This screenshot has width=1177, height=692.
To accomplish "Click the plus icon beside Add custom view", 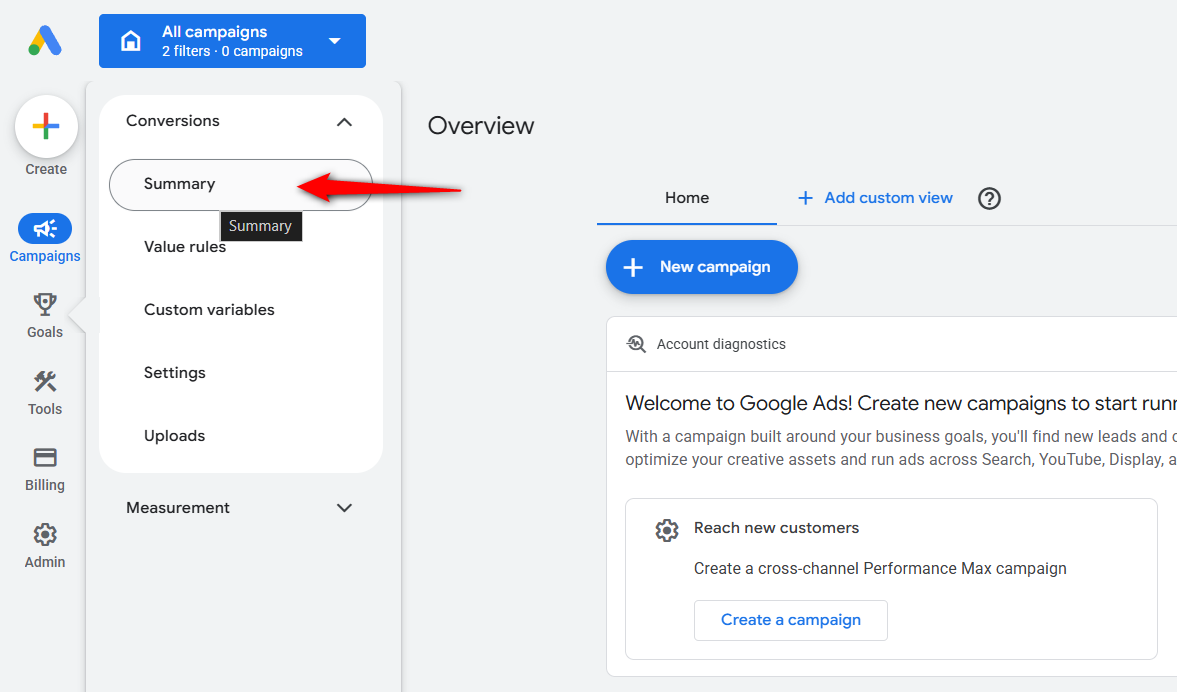I will click(805, 198).
